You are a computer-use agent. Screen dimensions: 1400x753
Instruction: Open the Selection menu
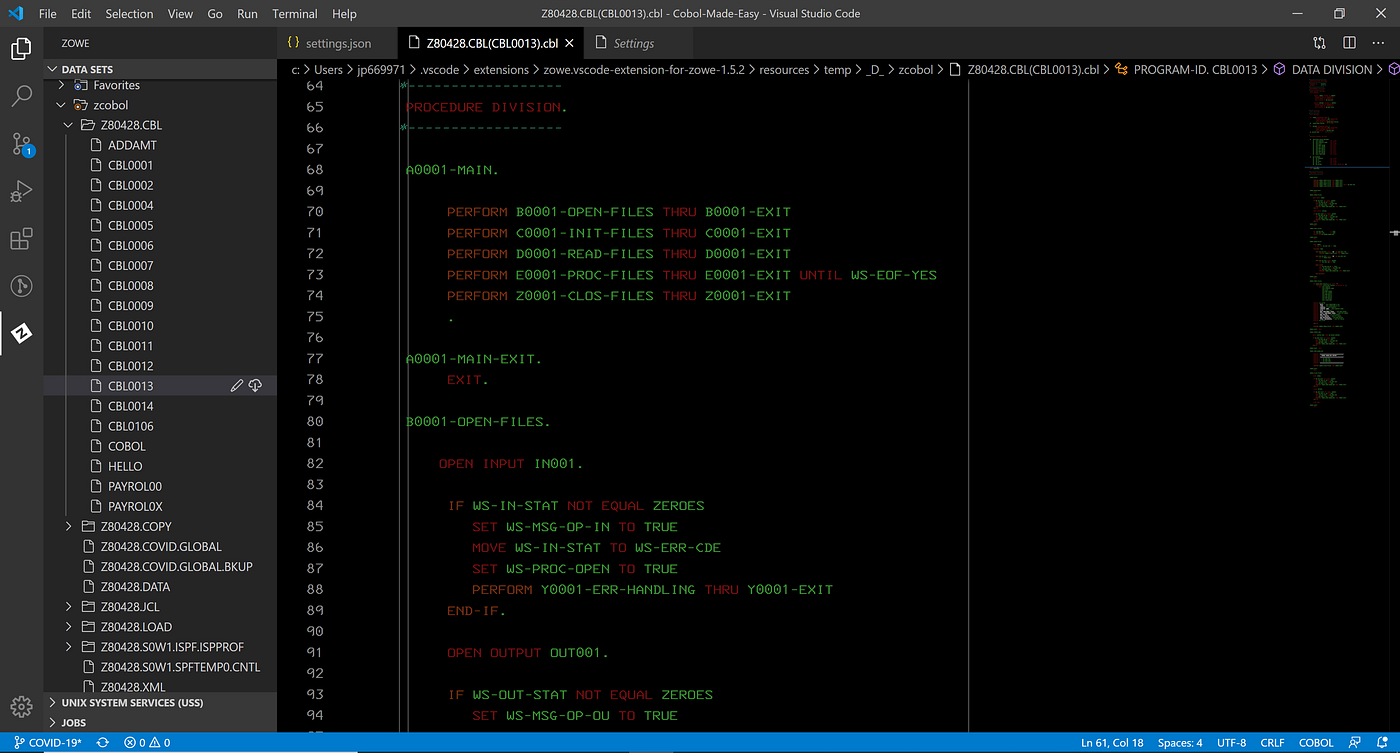point(129,14)
